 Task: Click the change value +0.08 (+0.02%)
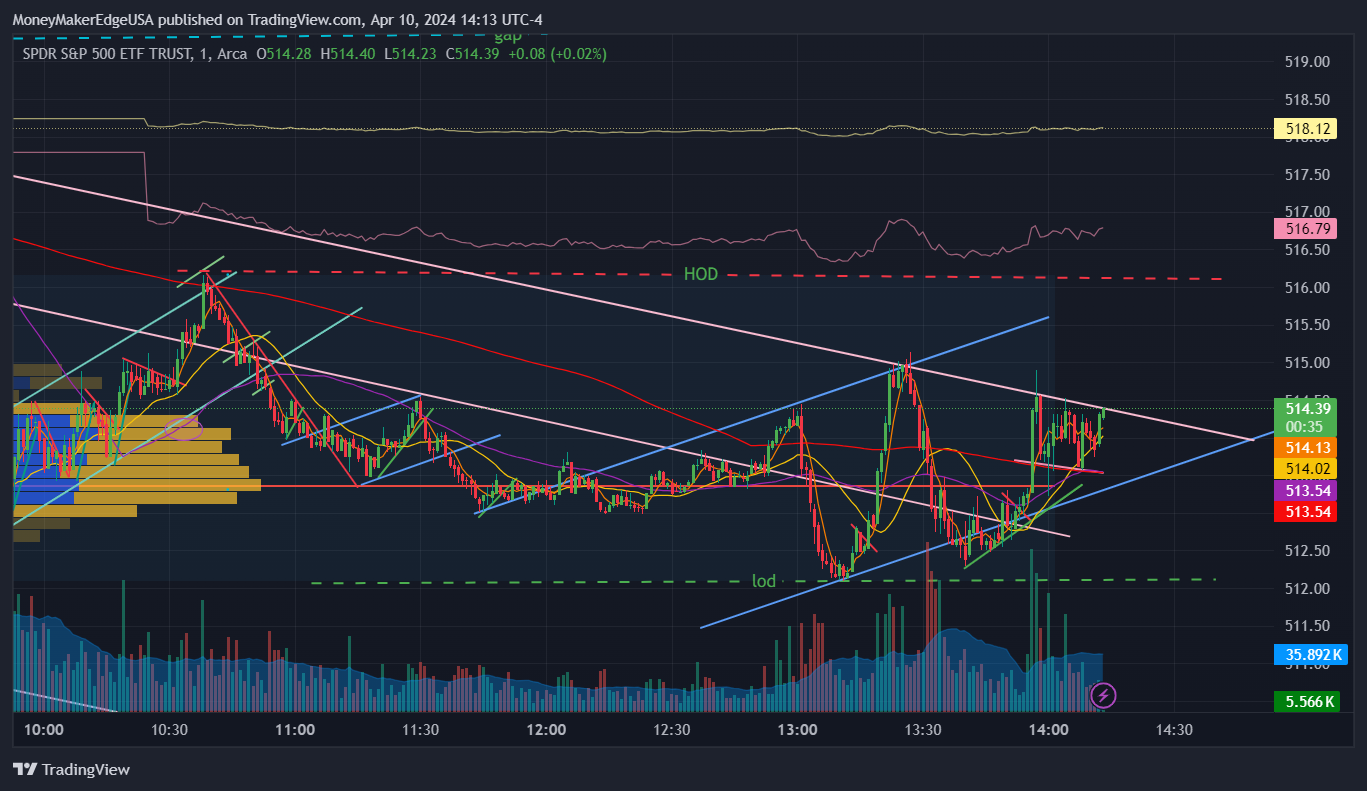[557, 53]
